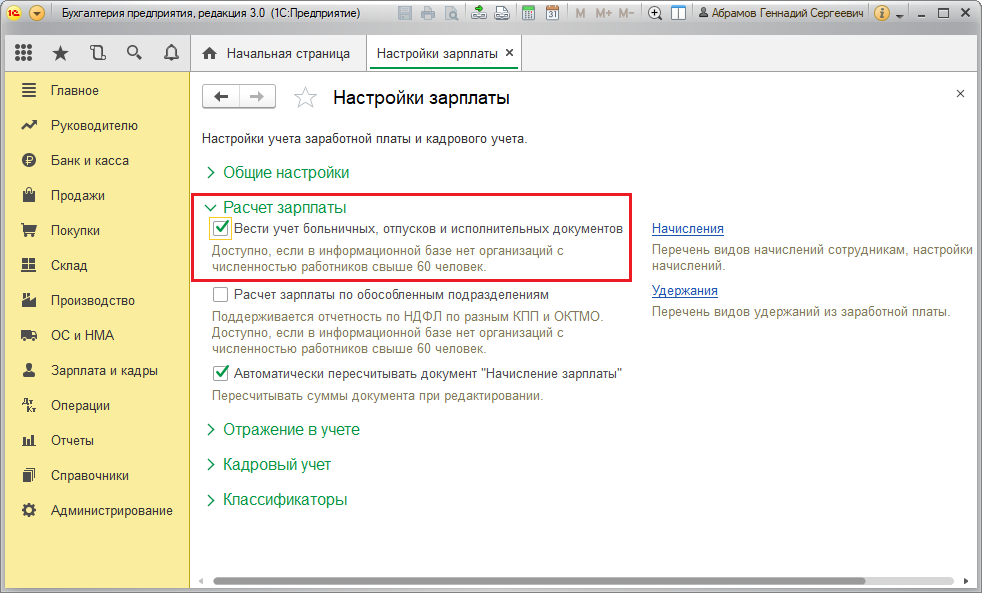This screenshot has height=593, width=982.
Task: Open history icon in top panel
Action: [x=98, y=53]
